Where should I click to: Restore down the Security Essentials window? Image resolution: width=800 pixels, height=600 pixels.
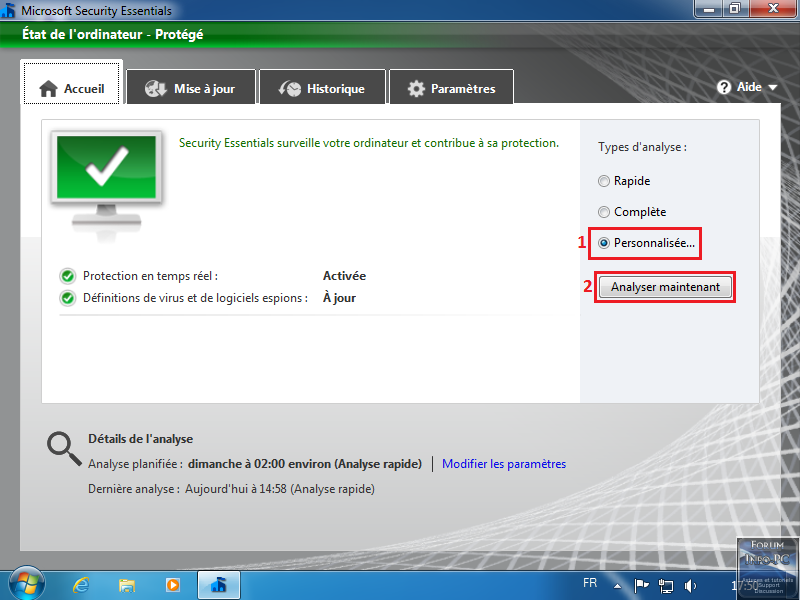click(x=735, y=9)
